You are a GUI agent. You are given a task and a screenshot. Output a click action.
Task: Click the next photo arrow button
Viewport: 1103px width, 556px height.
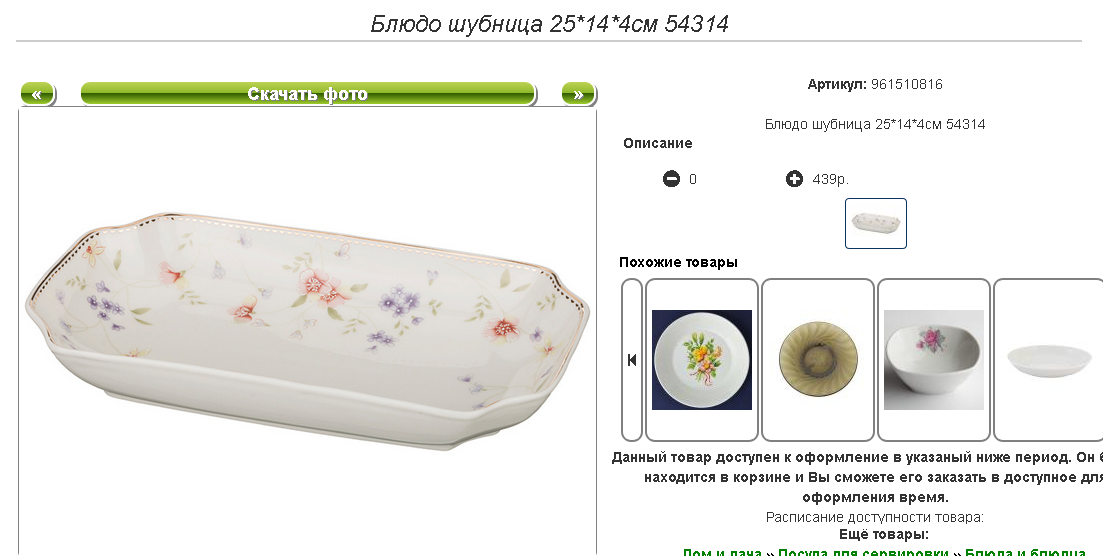point(578,94)
